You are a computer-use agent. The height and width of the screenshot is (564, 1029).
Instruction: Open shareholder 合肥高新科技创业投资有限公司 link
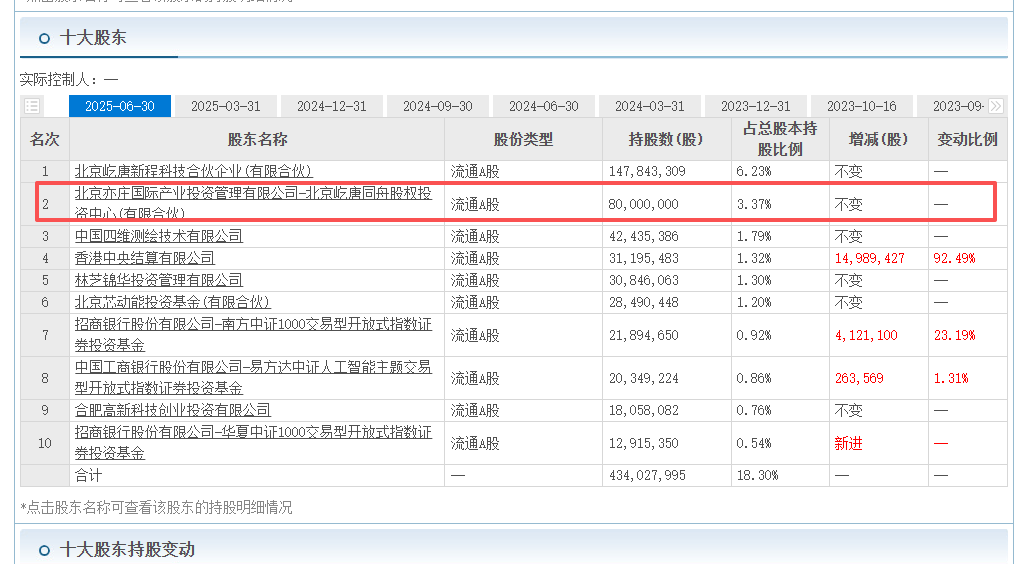point(172,410)
